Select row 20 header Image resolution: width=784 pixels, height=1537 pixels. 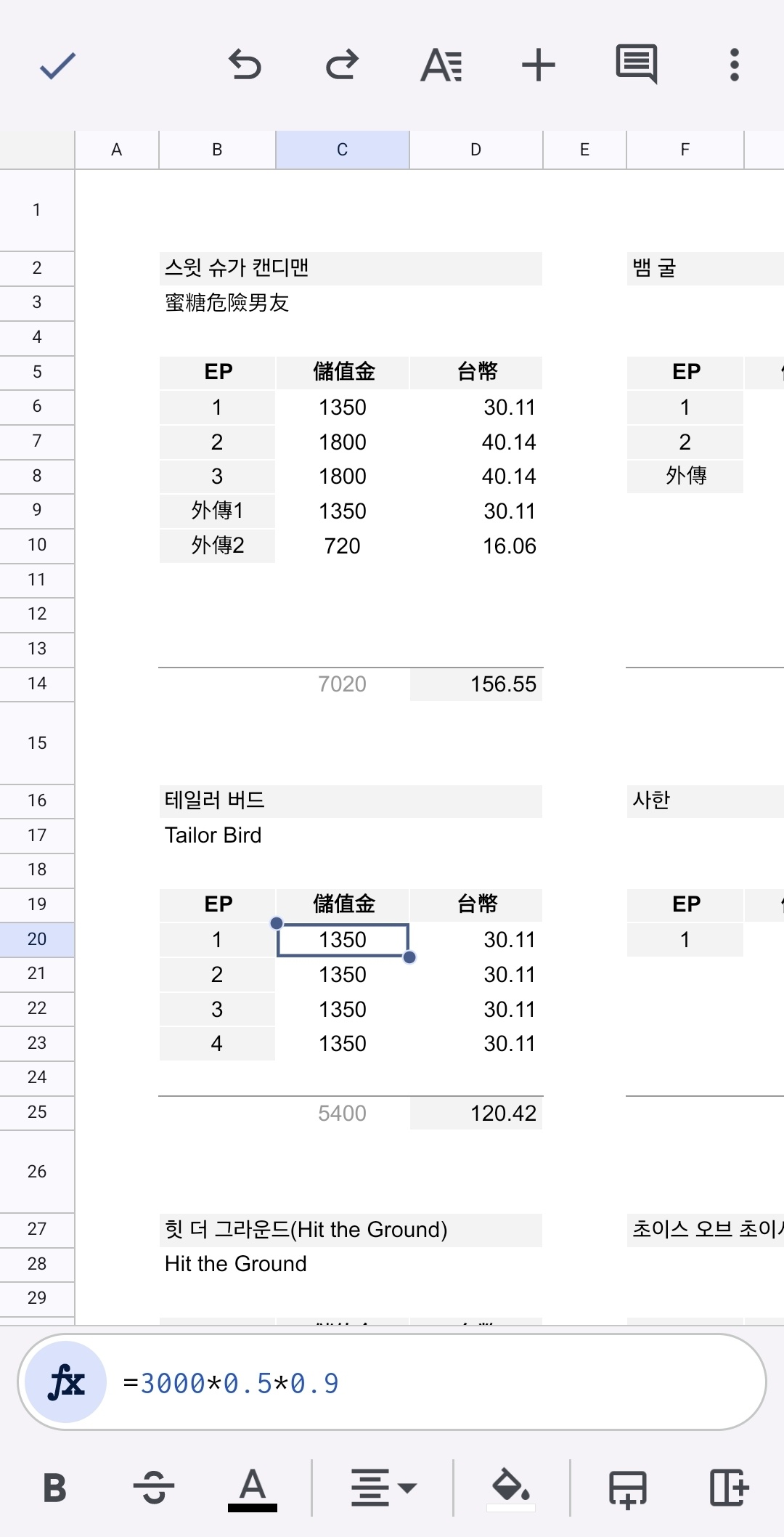coord(37,939)
